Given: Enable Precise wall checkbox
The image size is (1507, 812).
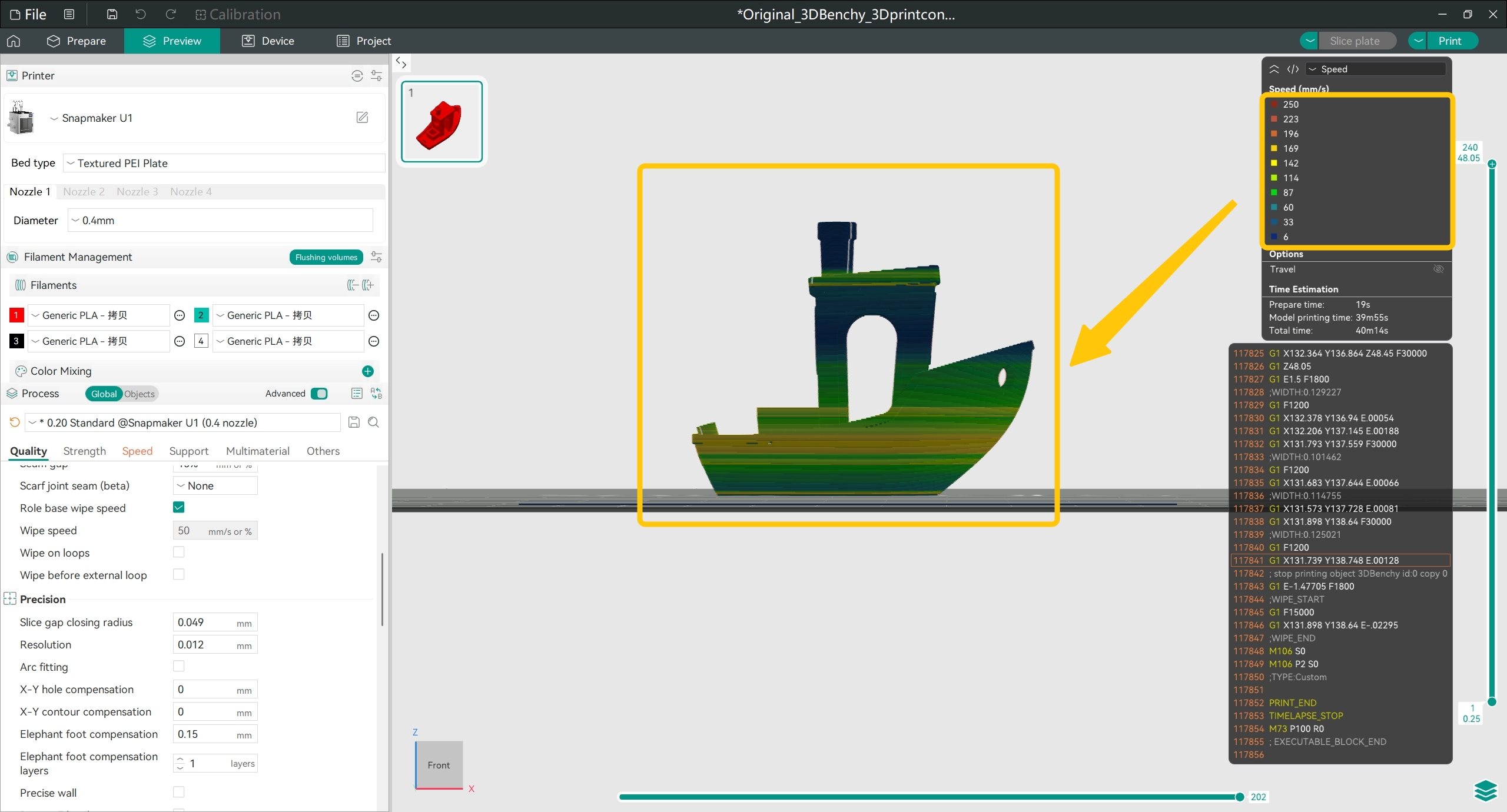Looking at the screenshot, I should coord(179,792).
